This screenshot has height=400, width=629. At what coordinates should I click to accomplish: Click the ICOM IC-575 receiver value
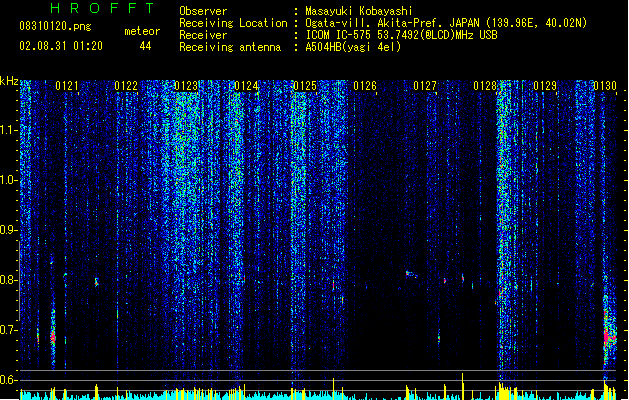coord(402,35)
